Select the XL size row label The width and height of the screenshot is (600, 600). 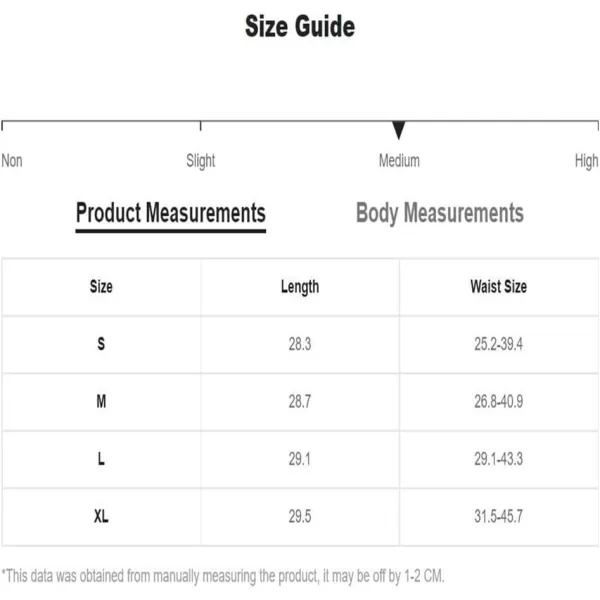(x=101, y=516)
